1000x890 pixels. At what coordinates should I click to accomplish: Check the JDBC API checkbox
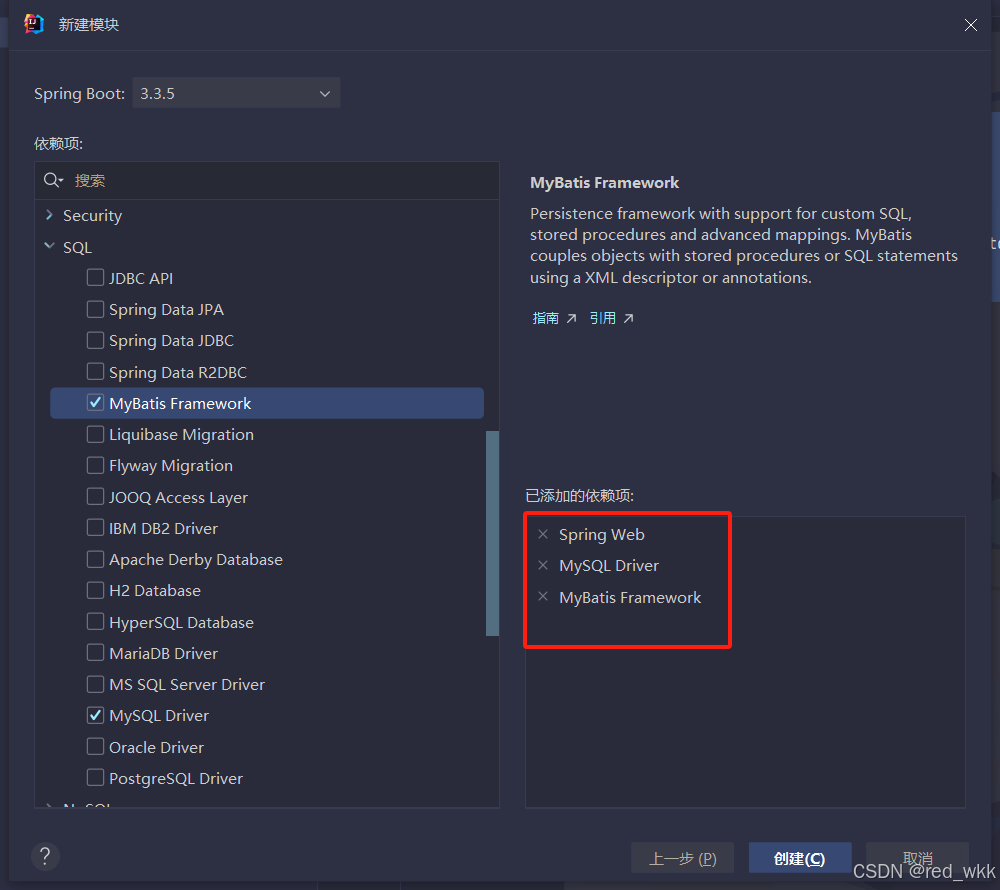point(95,277)
